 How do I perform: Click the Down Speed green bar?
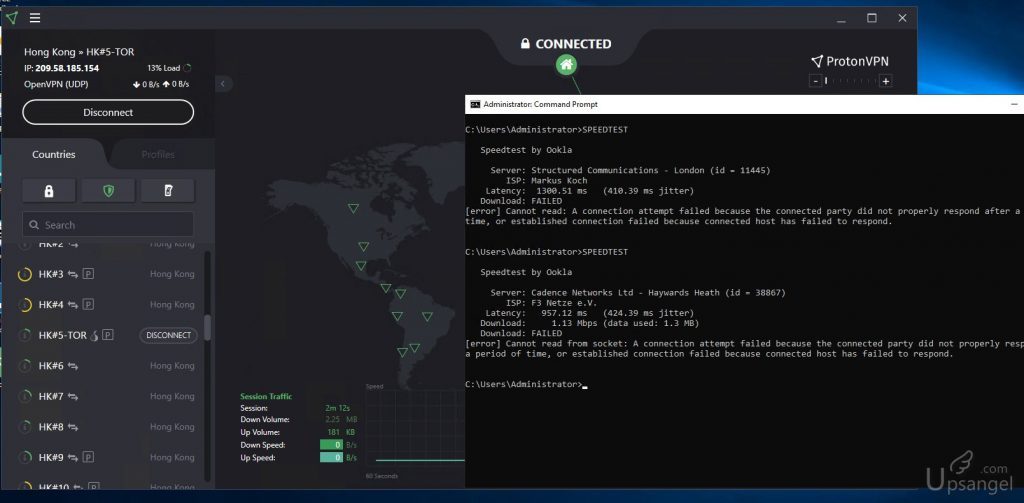click(331, 445)
